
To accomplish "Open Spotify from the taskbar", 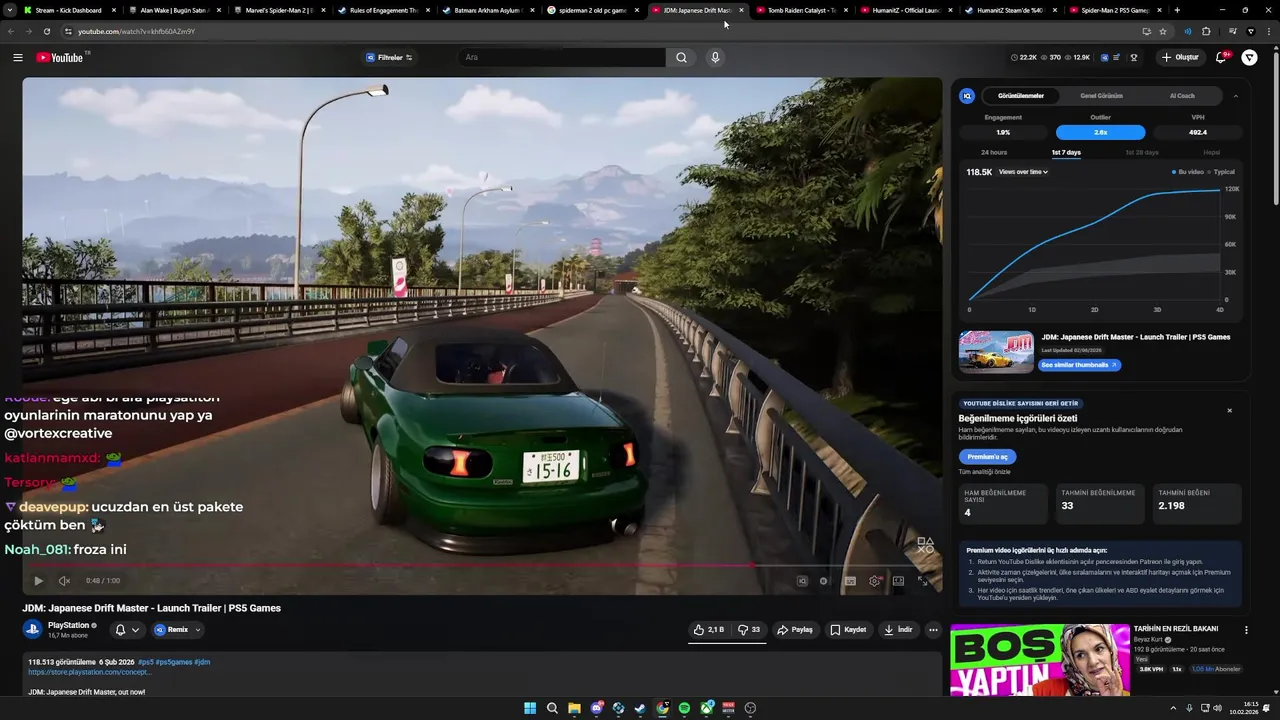I will 684,708.
